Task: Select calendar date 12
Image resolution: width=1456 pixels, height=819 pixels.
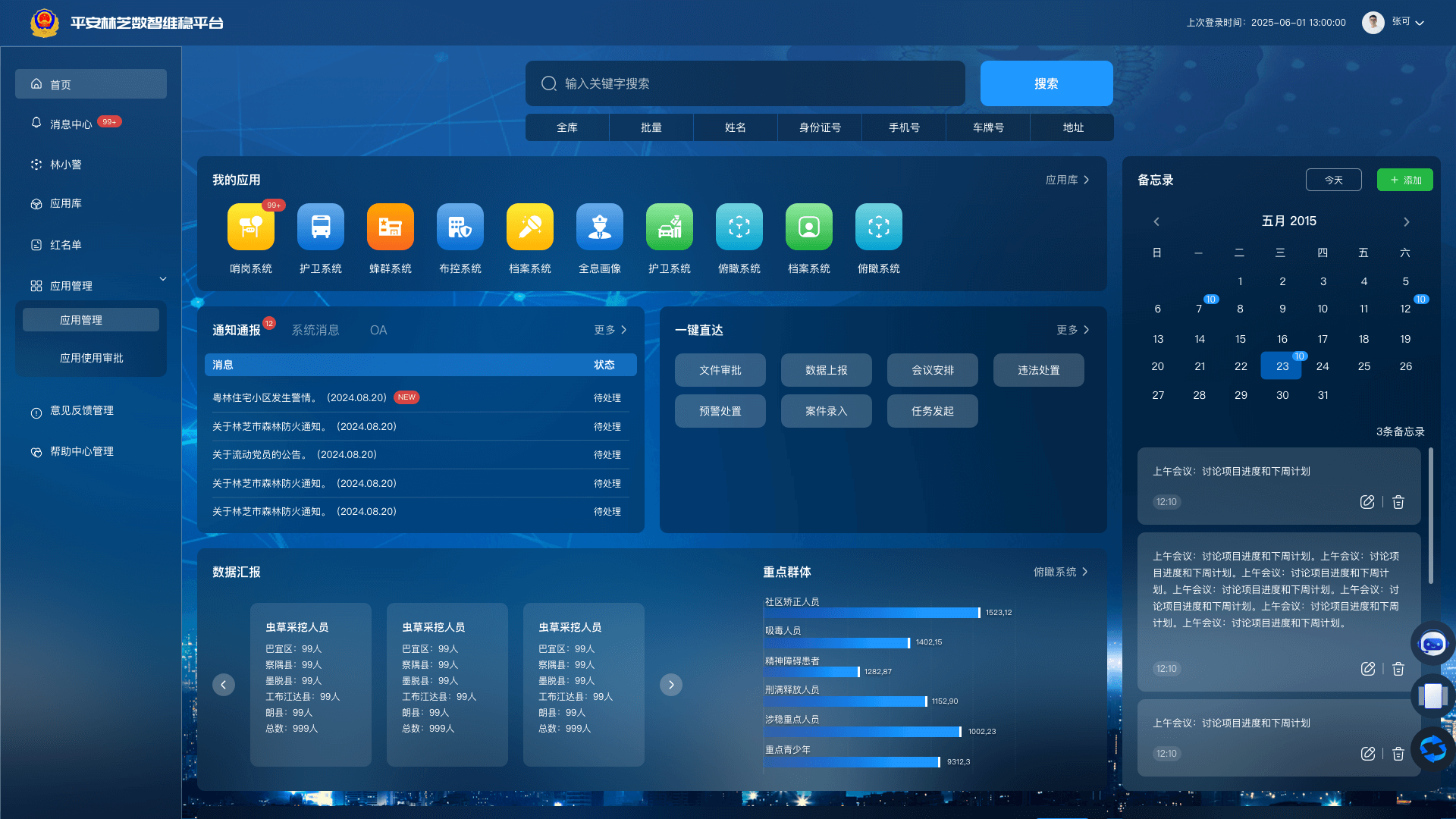Action: pyautogui.click(x=1404, y=309)
